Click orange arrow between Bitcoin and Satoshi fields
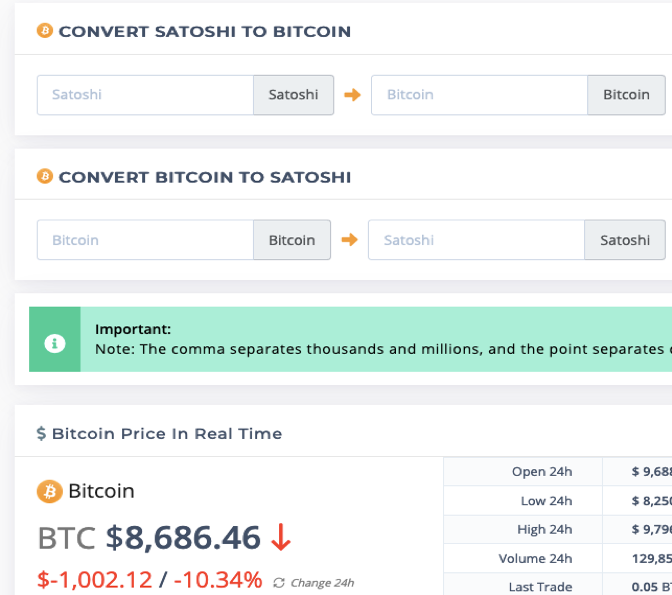This screenshot has width=672, height=595. pyautogui.click(x=349, y=240)
